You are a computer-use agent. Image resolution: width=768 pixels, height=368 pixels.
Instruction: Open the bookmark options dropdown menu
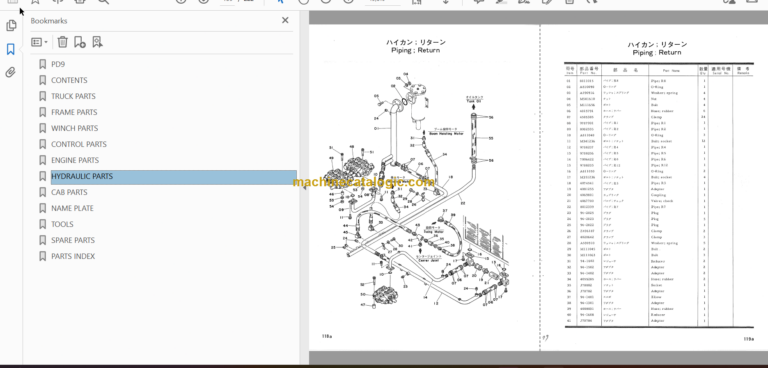pos(39,42)
